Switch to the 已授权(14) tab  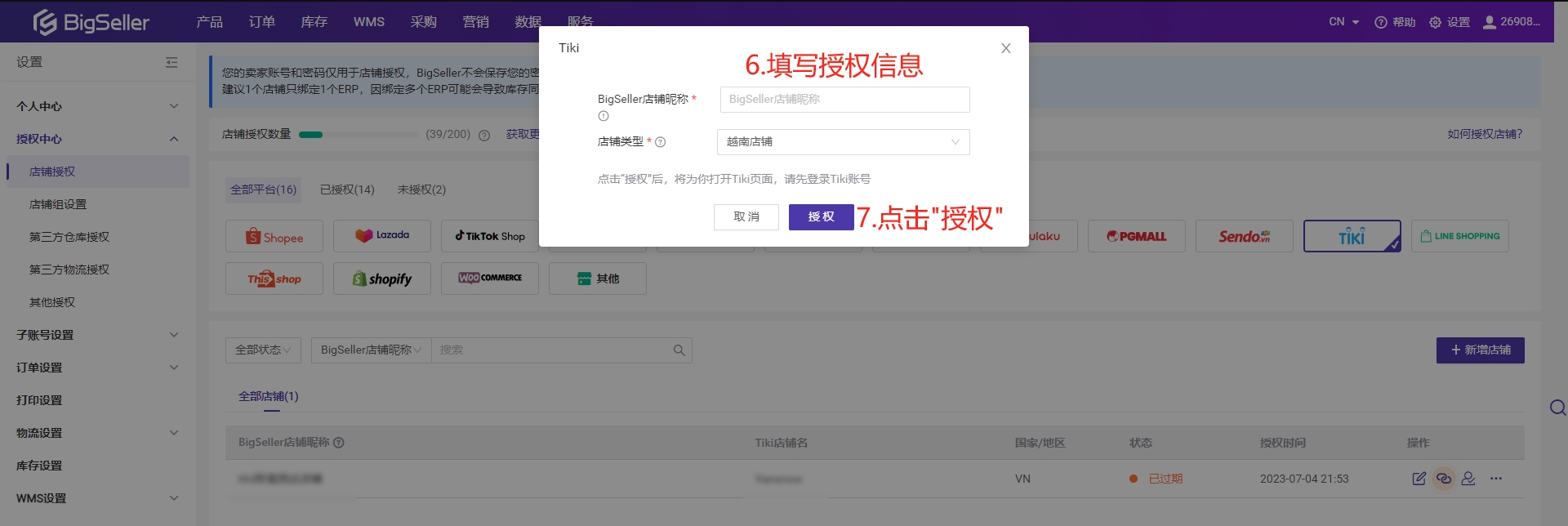tap(347, 190)
